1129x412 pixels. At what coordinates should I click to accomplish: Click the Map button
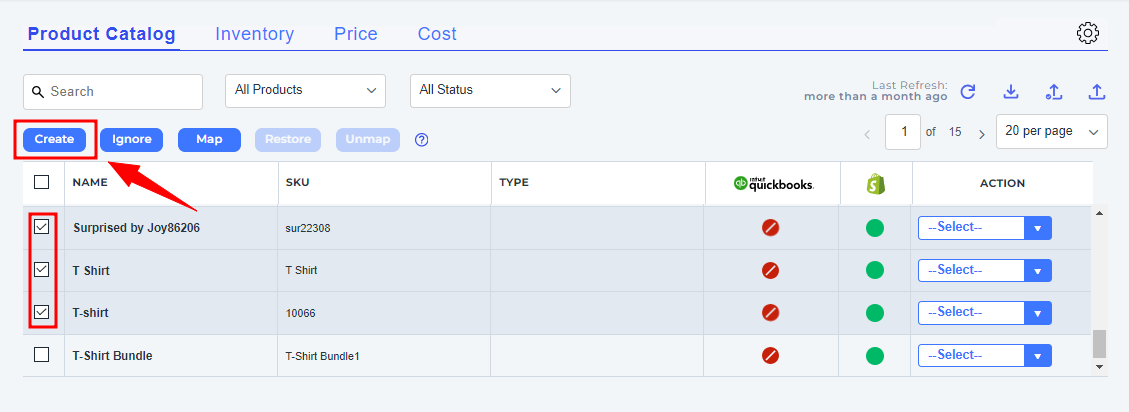(x=209, y=140)
